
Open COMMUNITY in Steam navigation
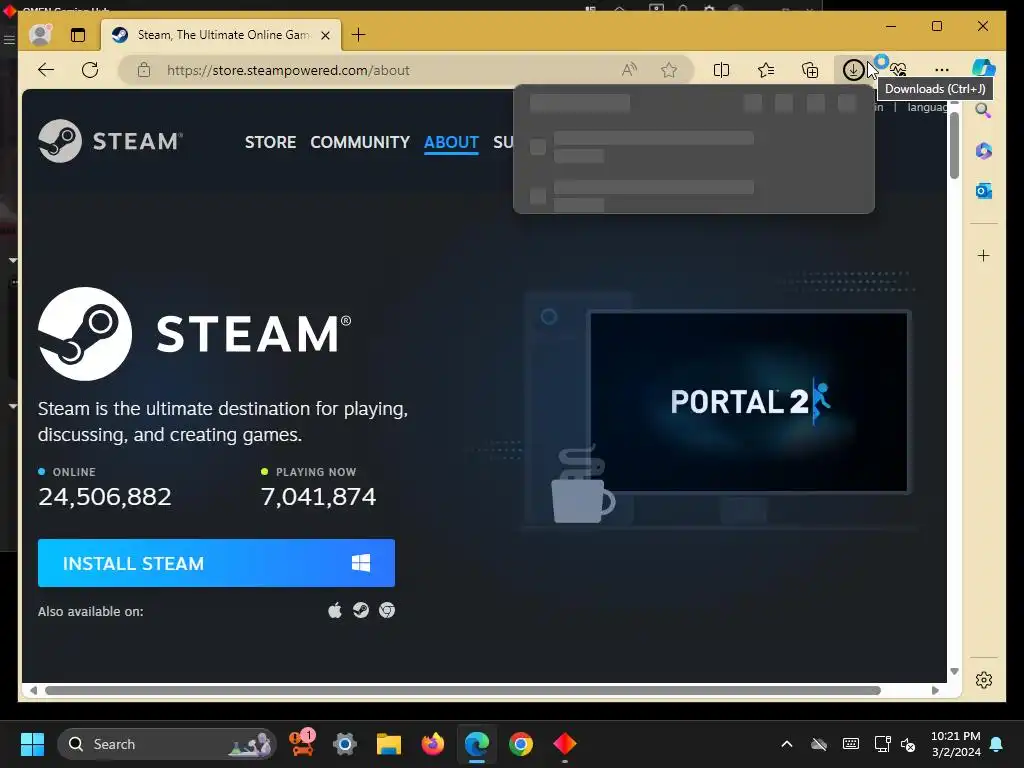click(360, 142)
